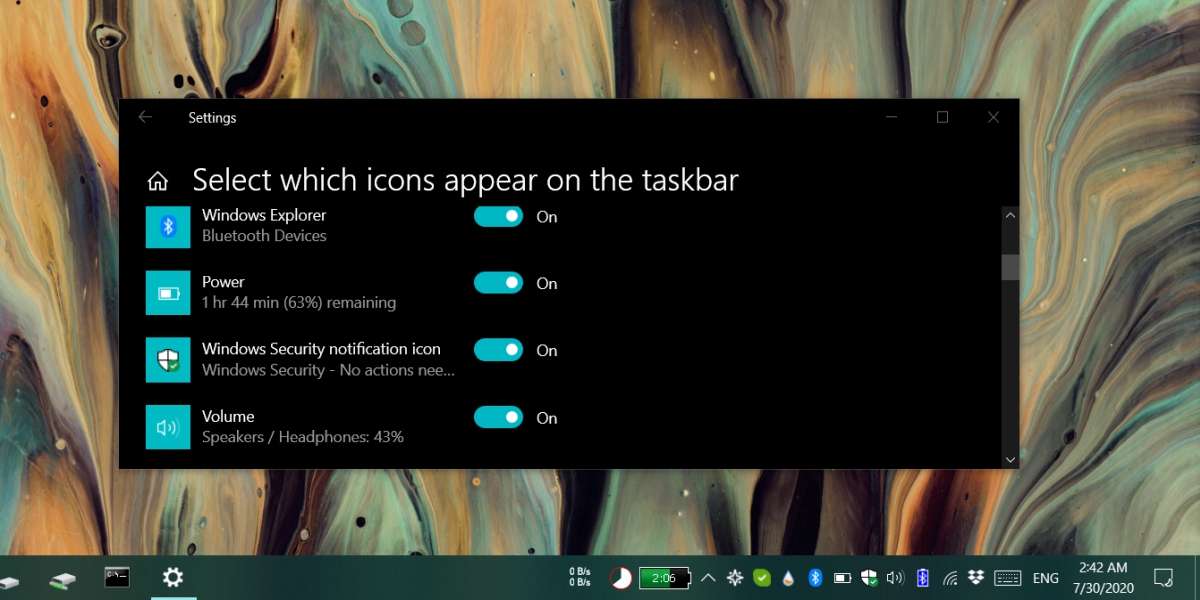Switch off the Volume icon toggle
This screenshot has width=1200, height=600.
coord(498,417)
